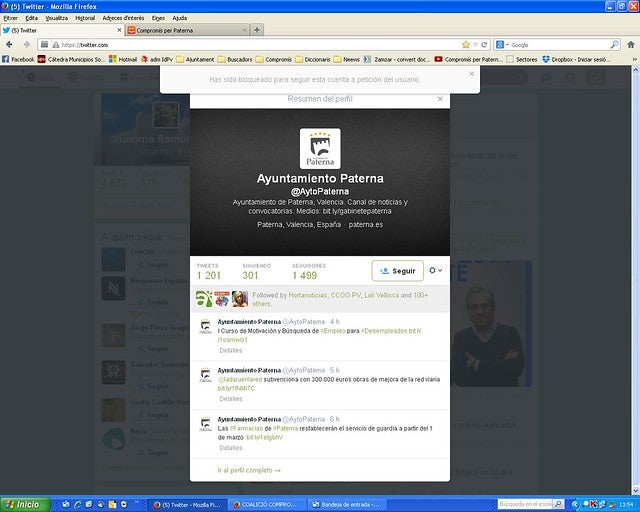
Task: View the Seguidores 1 499 list
Action: pos(305,271)
